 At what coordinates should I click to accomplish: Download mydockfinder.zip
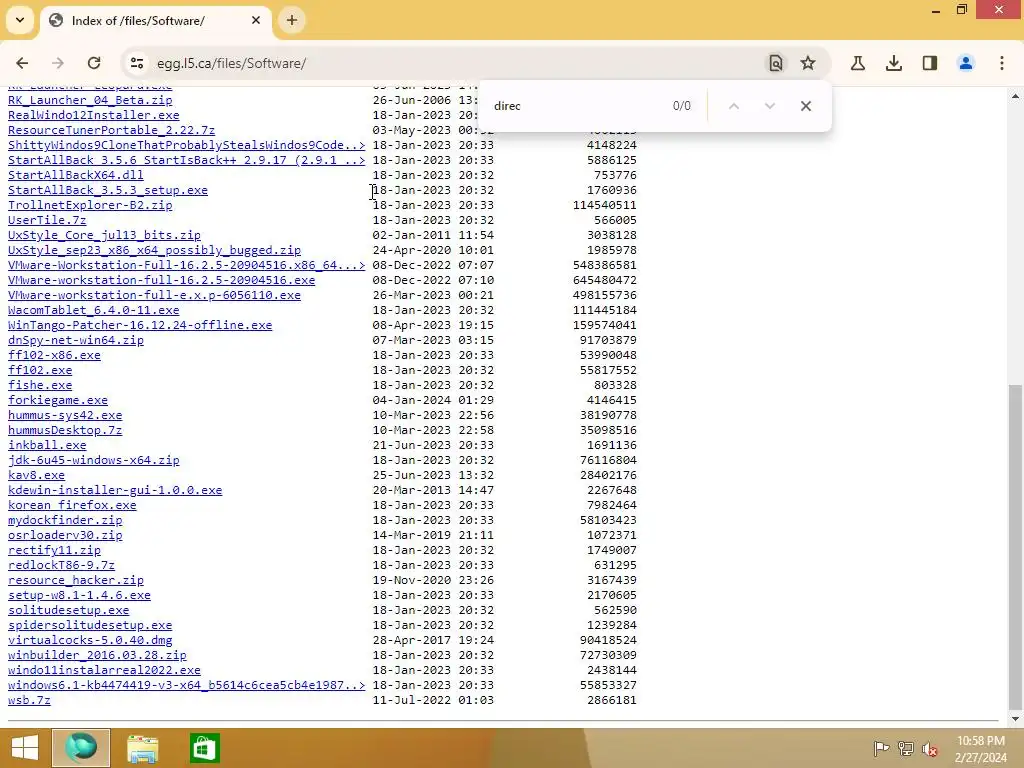(65, 520)
